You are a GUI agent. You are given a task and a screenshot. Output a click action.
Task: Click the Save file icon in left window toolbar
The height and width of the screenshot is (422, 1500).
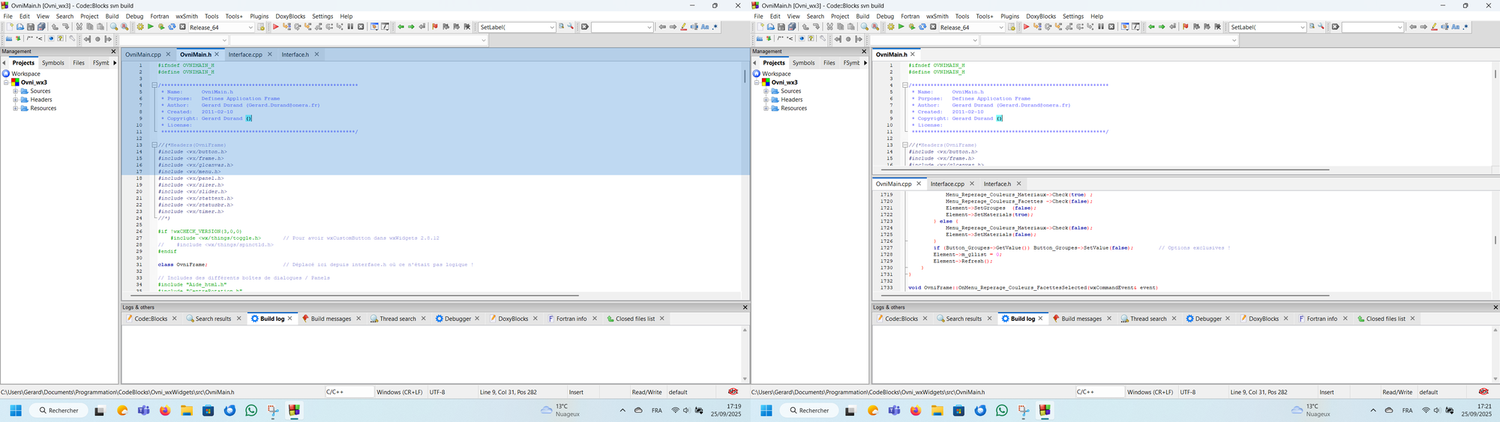(x=29, y=27)
